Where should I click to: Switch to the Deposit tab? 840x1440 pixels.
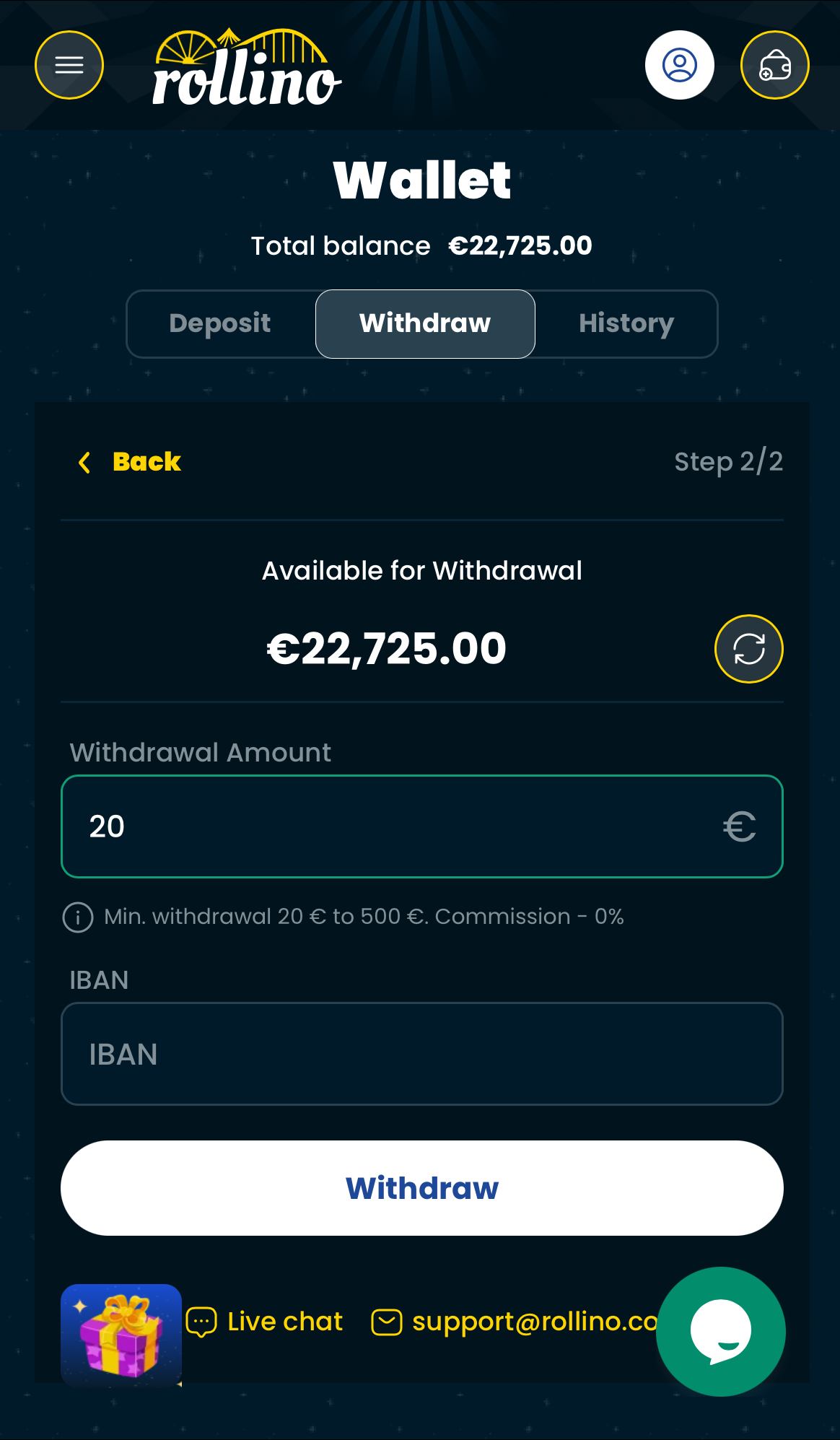pyautogui.click(x=220, y=323)
